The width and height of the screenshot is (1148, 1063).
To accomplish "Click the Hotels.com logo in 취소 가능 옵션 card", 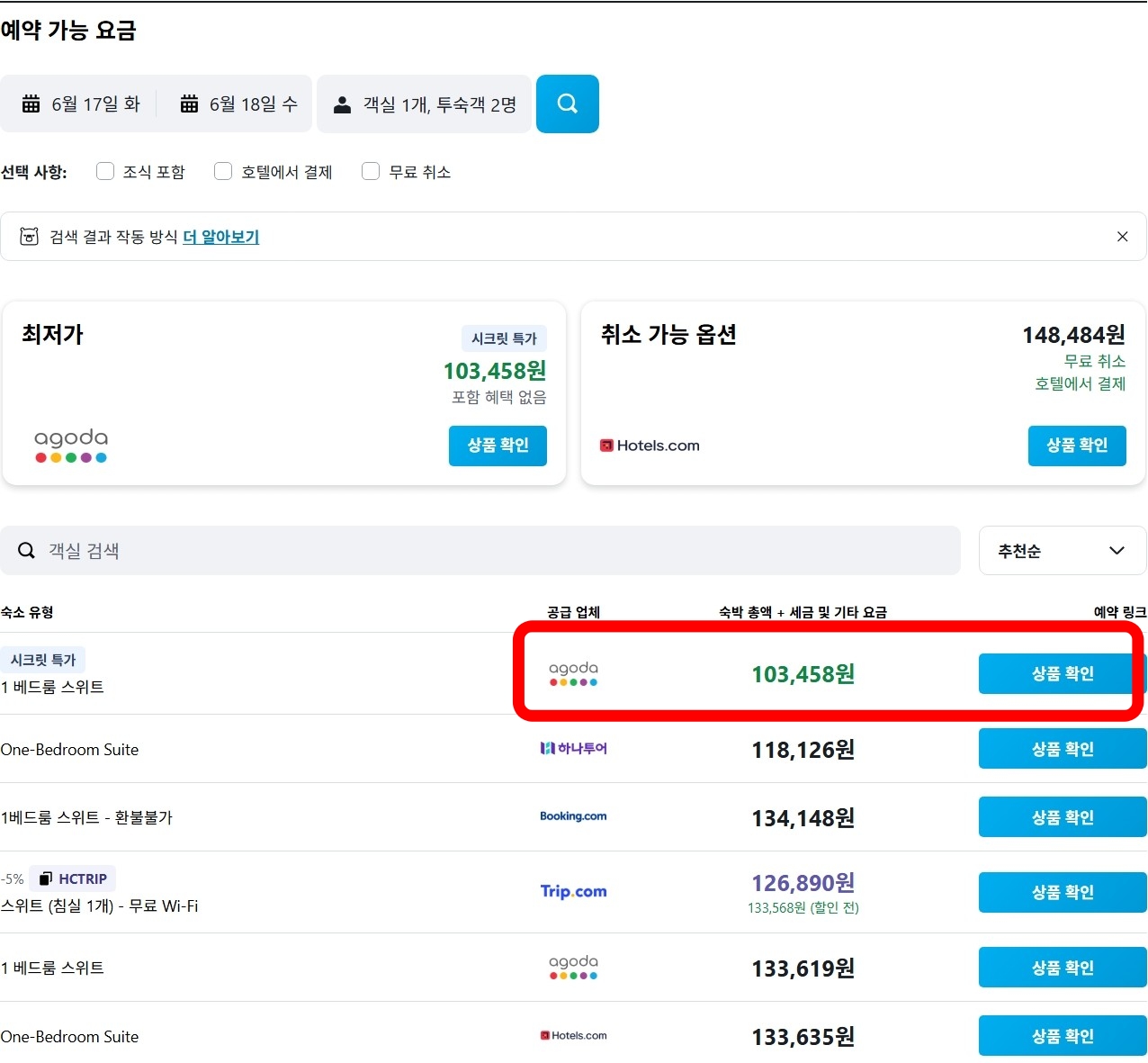I will pyautogui.click(x=649, y=445).
